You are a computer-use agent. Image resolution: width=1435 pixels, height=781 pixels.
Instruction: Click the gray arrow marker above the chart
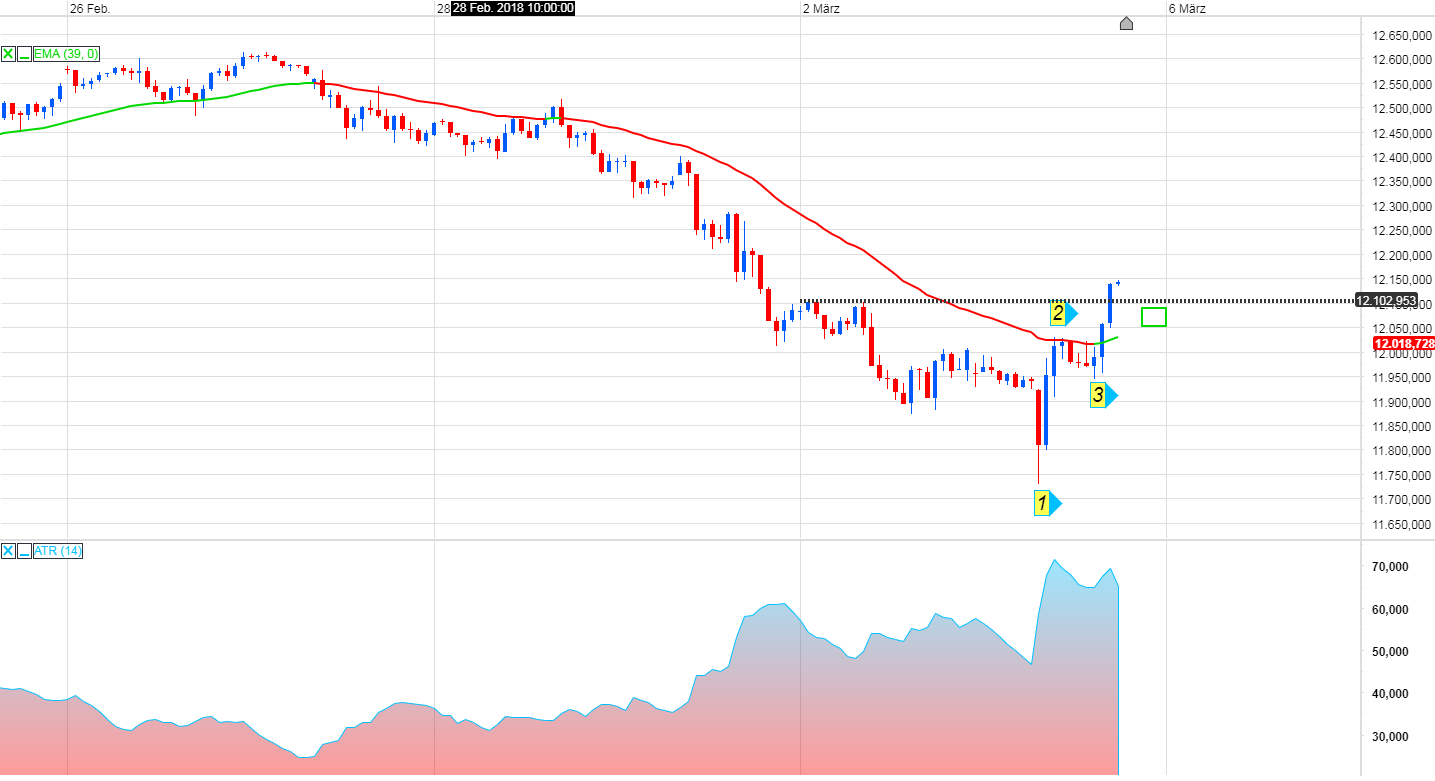tap(1126, 23)
